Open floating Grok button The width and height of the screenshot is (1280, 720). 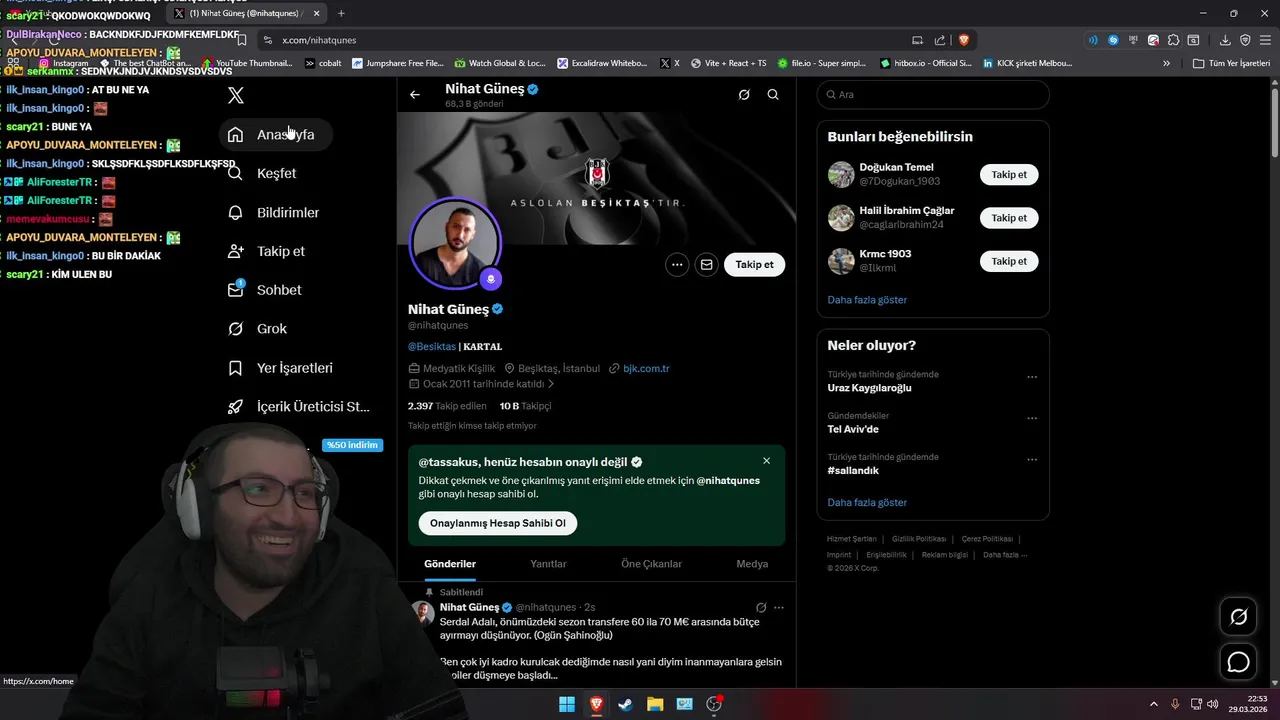(x=1239, y=617)
